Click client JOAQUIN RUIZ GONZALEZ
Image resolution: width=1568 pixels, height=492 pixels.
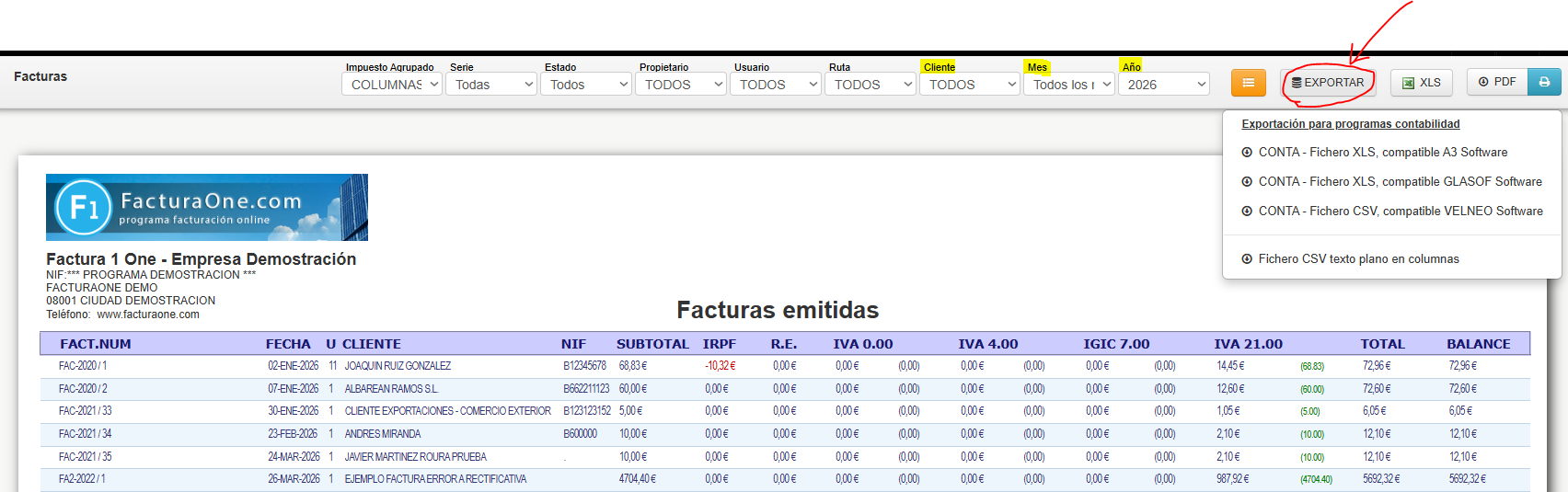point(398,366)
